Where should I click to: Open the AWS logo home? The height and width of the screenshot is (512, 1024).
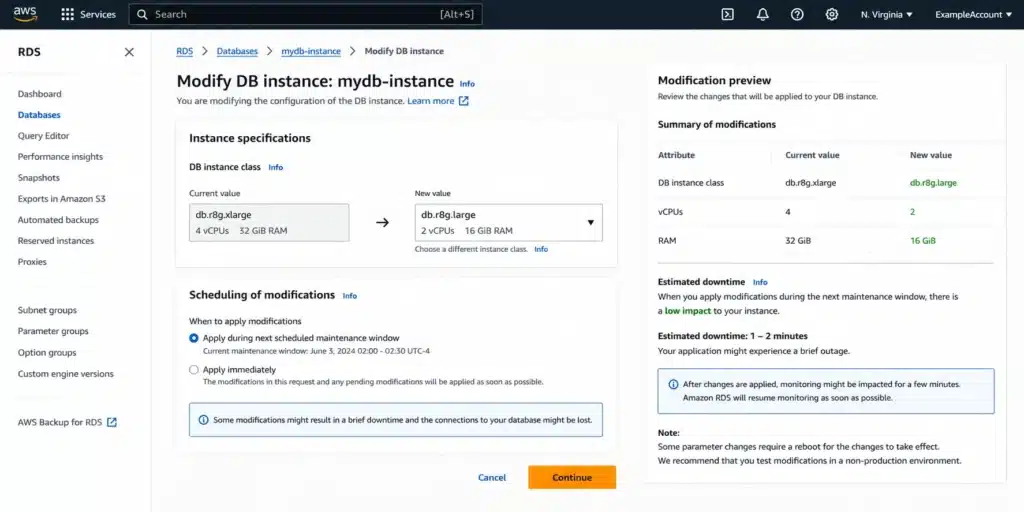coord(25,14)
